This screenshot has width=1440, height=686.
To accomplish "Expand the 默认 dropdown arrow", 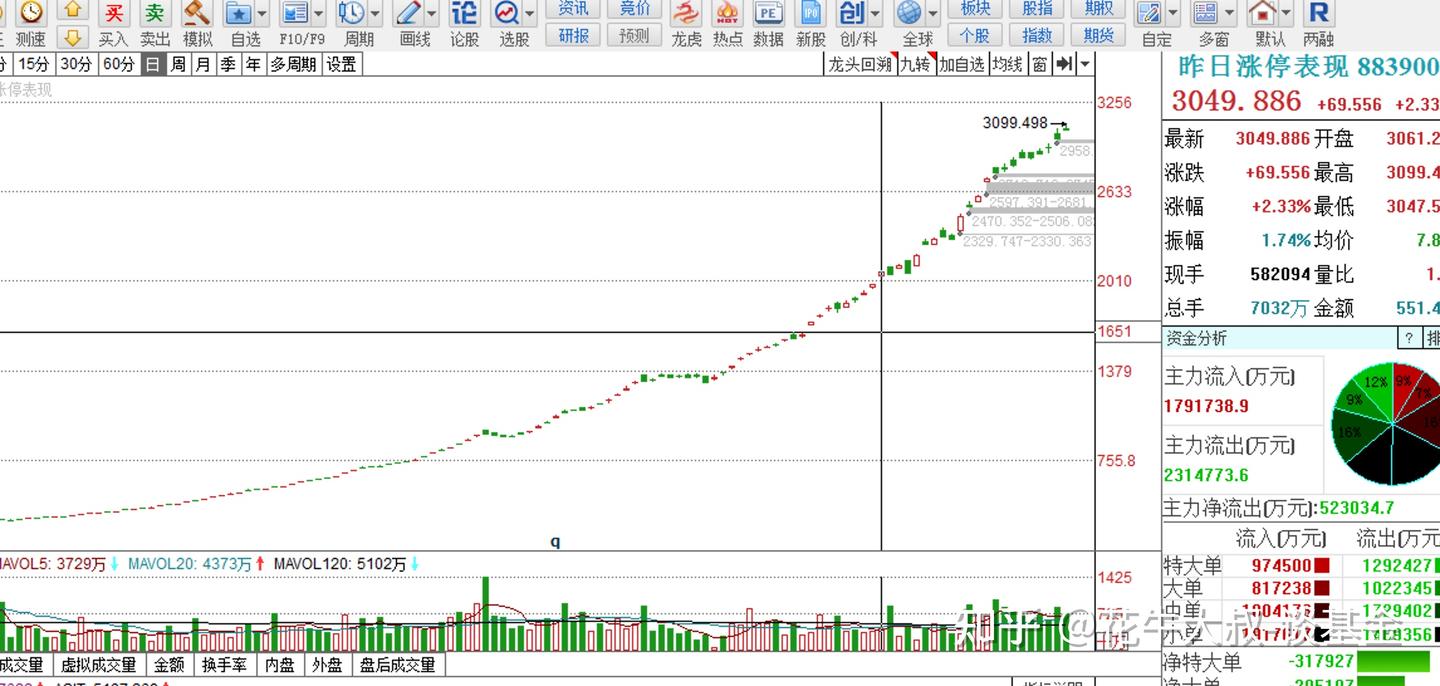I will pyautogui.click(x=1286, y=14).
